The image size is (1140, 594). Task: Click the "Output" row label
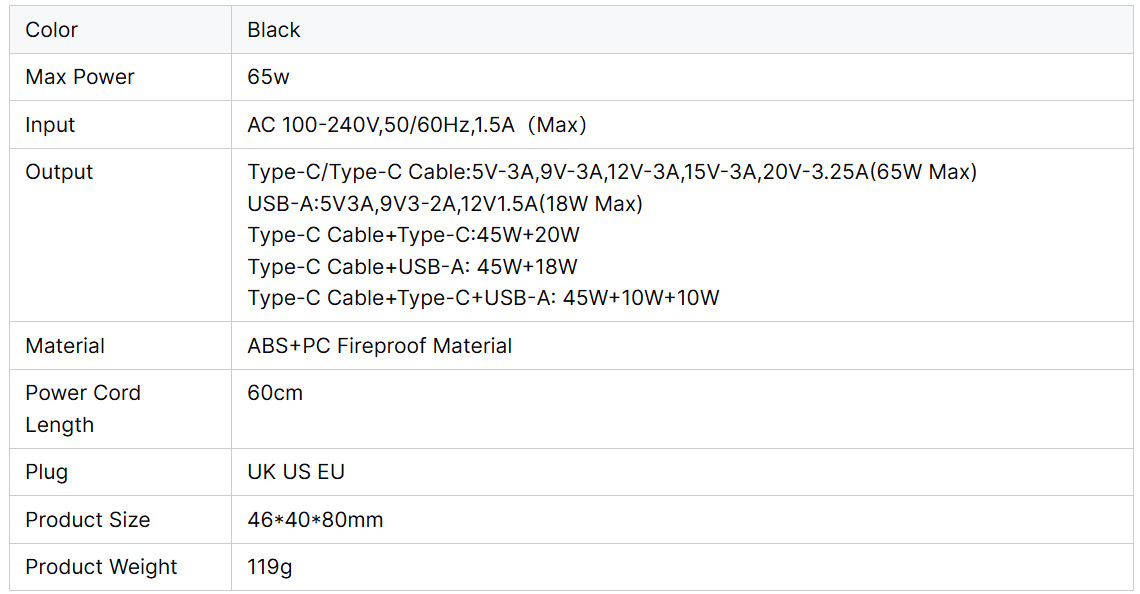(x=59, y=172)
